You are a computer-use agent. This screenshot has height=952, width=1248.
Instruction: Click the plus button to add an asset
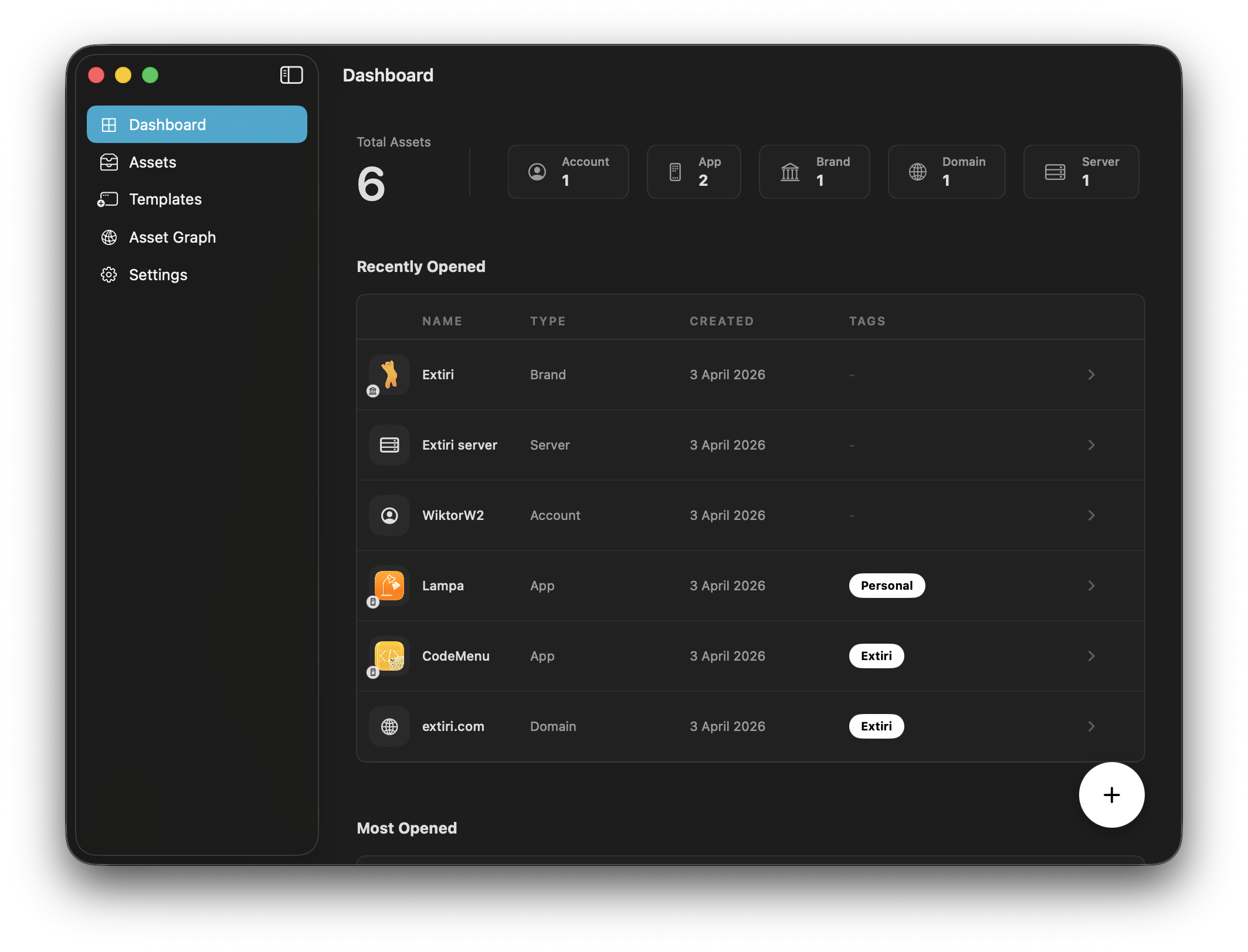tap(1111, 795)
